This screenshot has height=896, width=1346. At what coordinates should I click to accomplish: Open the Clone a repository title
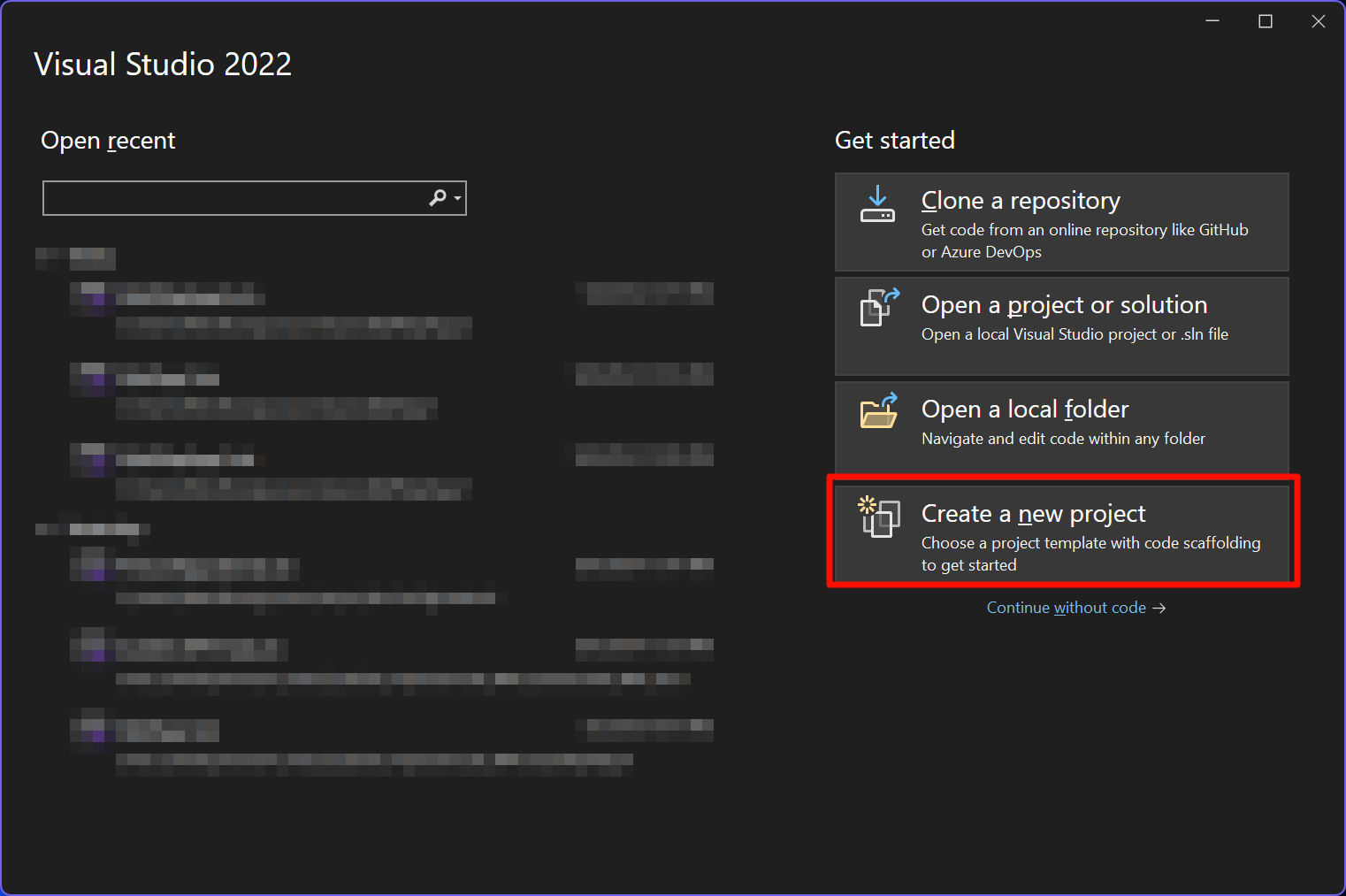1021,201
